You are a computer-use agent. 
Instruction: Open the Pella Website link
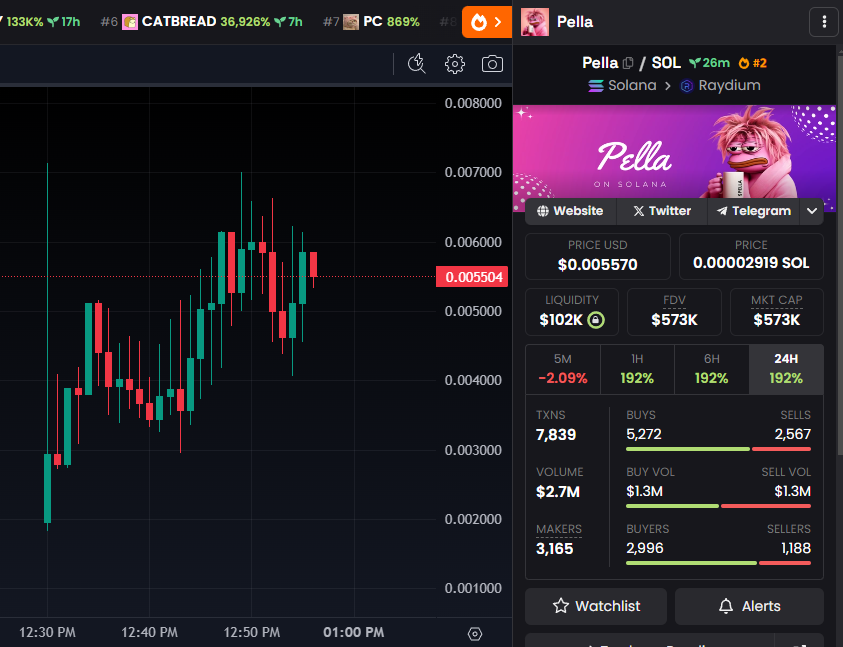[570, 211]
